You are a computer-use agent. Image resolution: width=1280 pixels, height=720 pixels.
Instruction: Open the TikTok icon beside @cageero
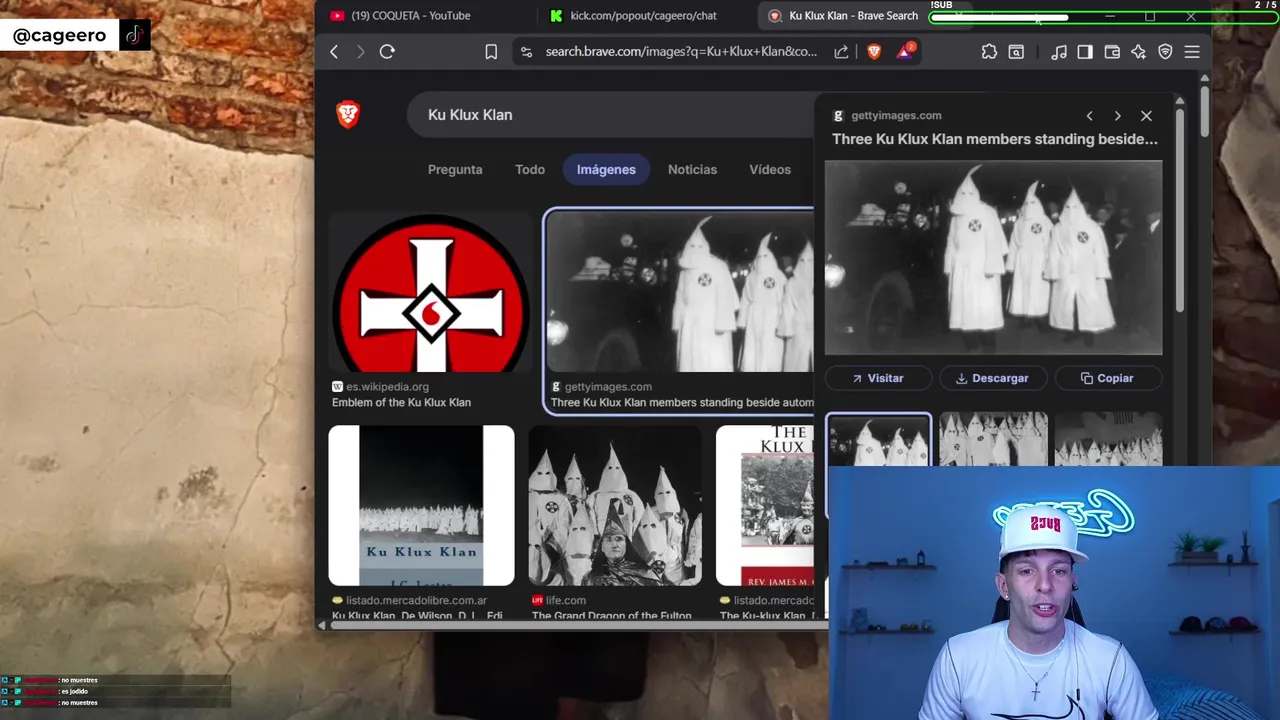click(135, 35)
